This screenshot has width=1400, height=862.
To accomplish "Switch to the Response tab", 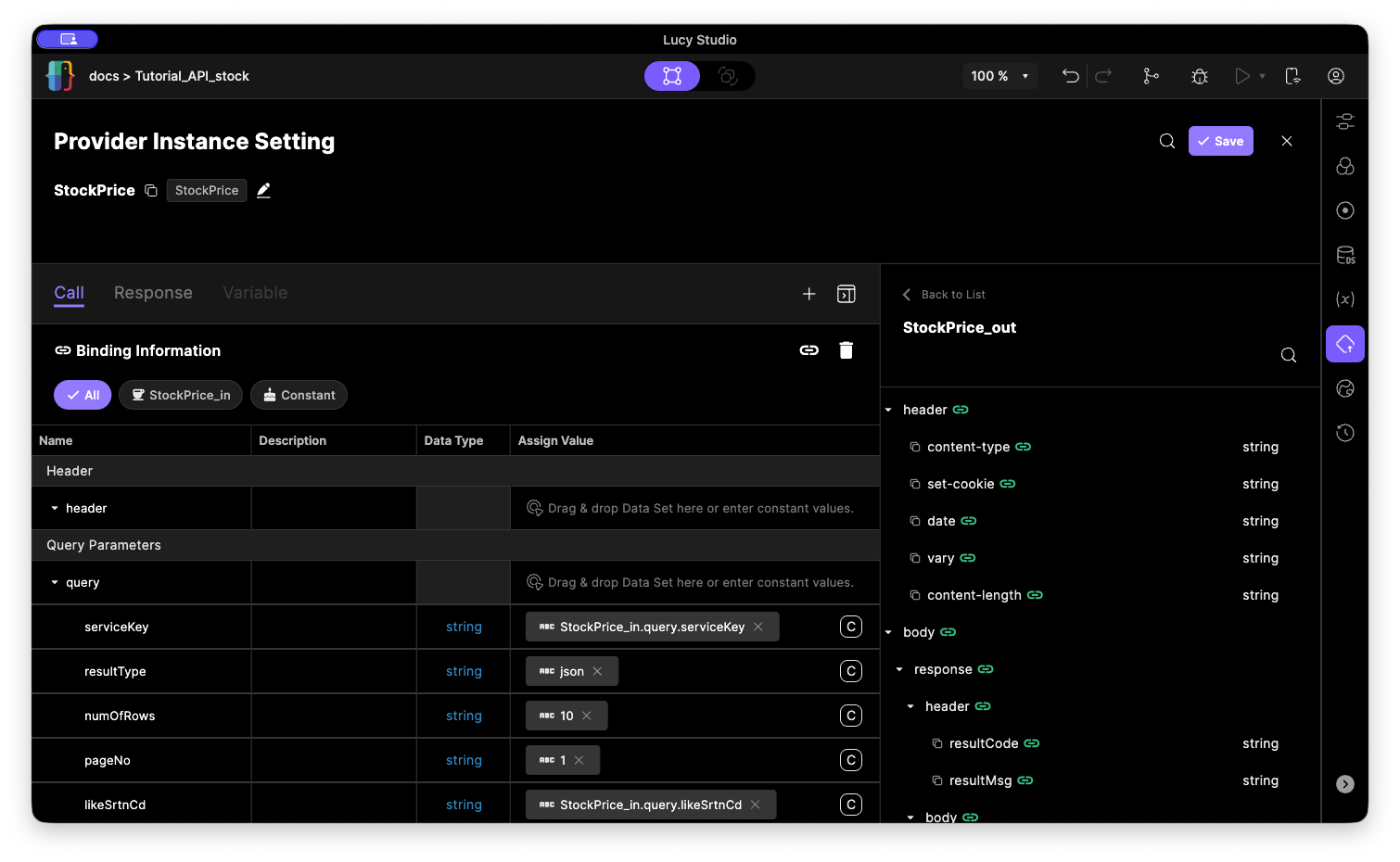I will coord(153,293).
